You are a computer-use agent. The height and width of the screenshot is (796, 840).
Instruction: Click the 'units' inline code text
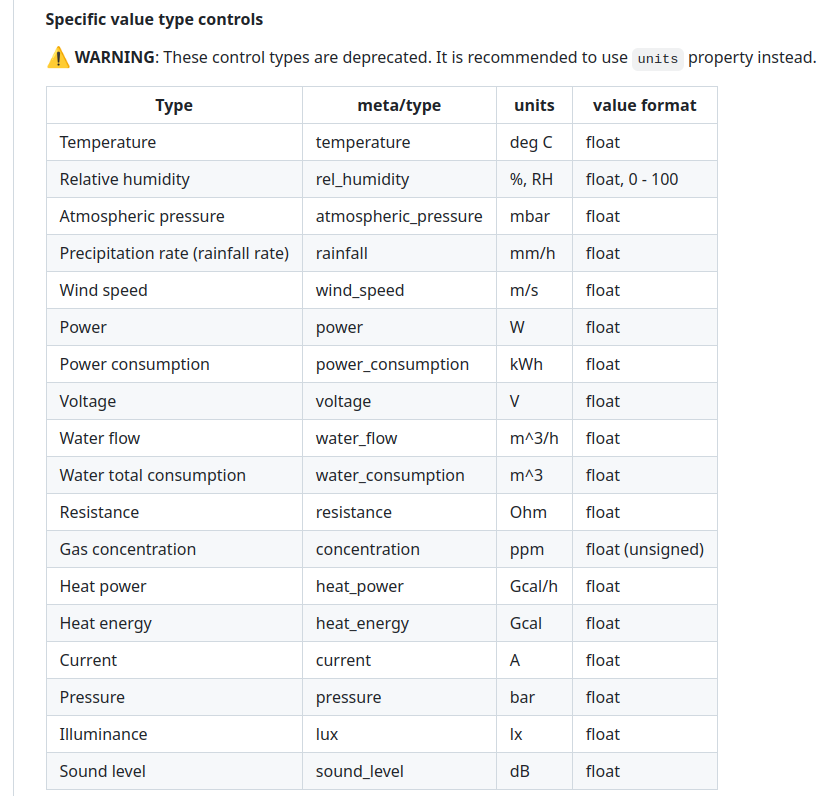point(657,58)
